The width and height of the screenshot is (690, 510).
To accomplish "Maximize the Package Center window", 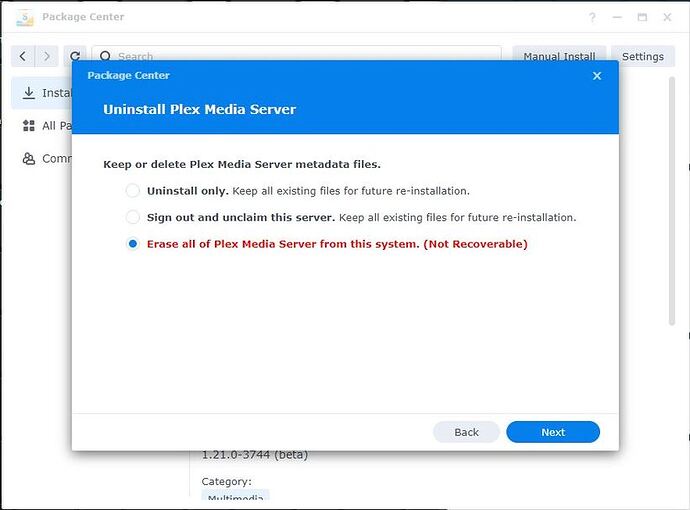I will pyautogui.click(x=642, y=17).
